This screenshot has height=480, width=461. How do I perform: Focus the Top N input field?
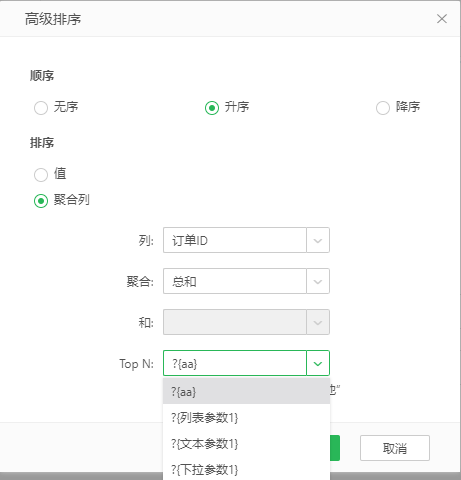coord(235,363)
